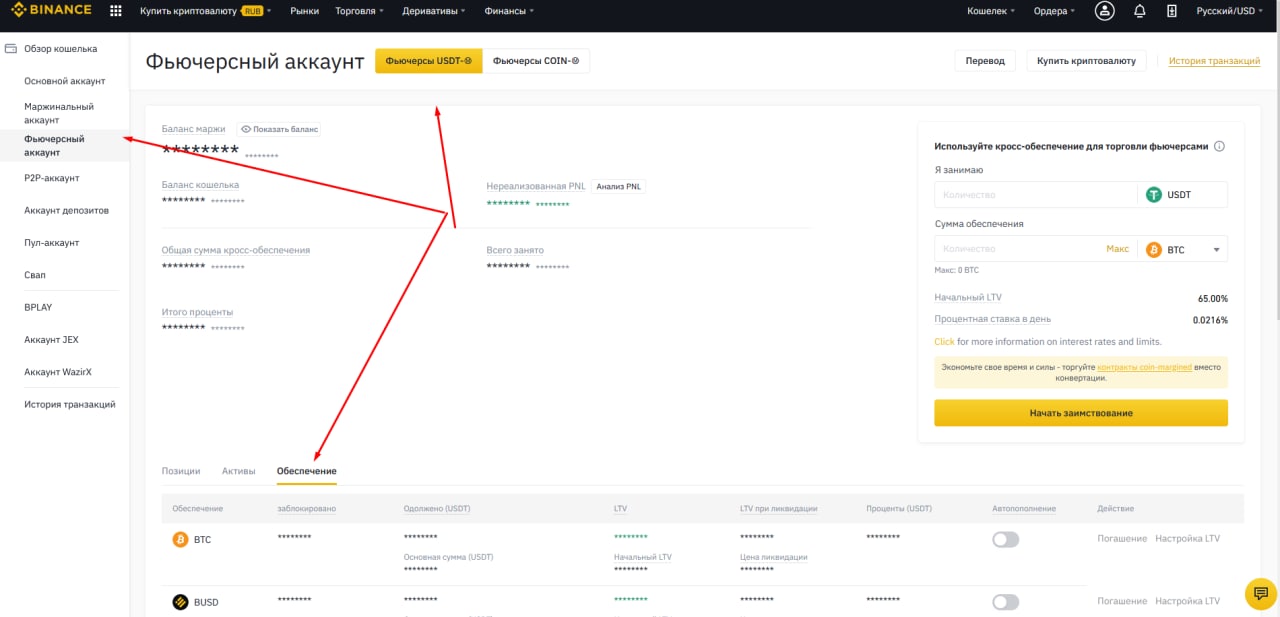Screen dimensions: 1280x617
Task: Click the app download icon in header
Action: 1171,11
